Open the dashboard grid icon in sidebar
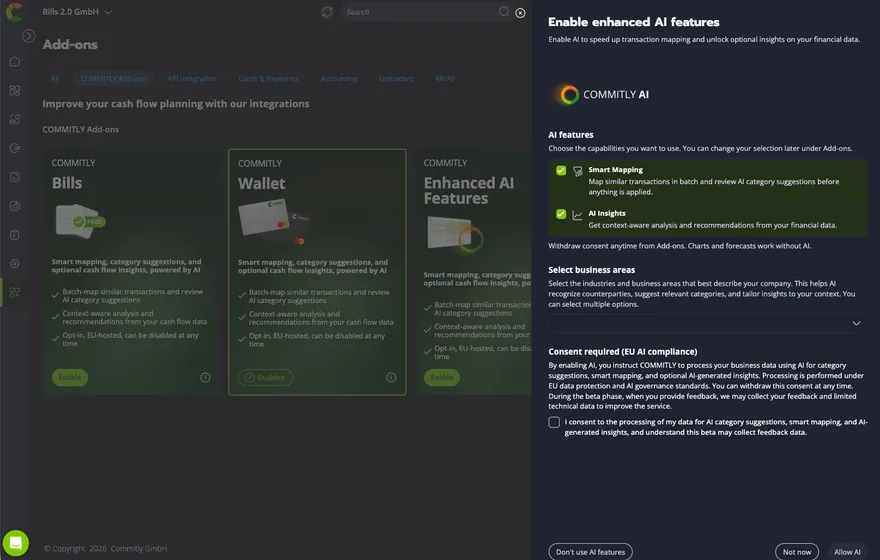880x560 pixels. coord(15,90)
